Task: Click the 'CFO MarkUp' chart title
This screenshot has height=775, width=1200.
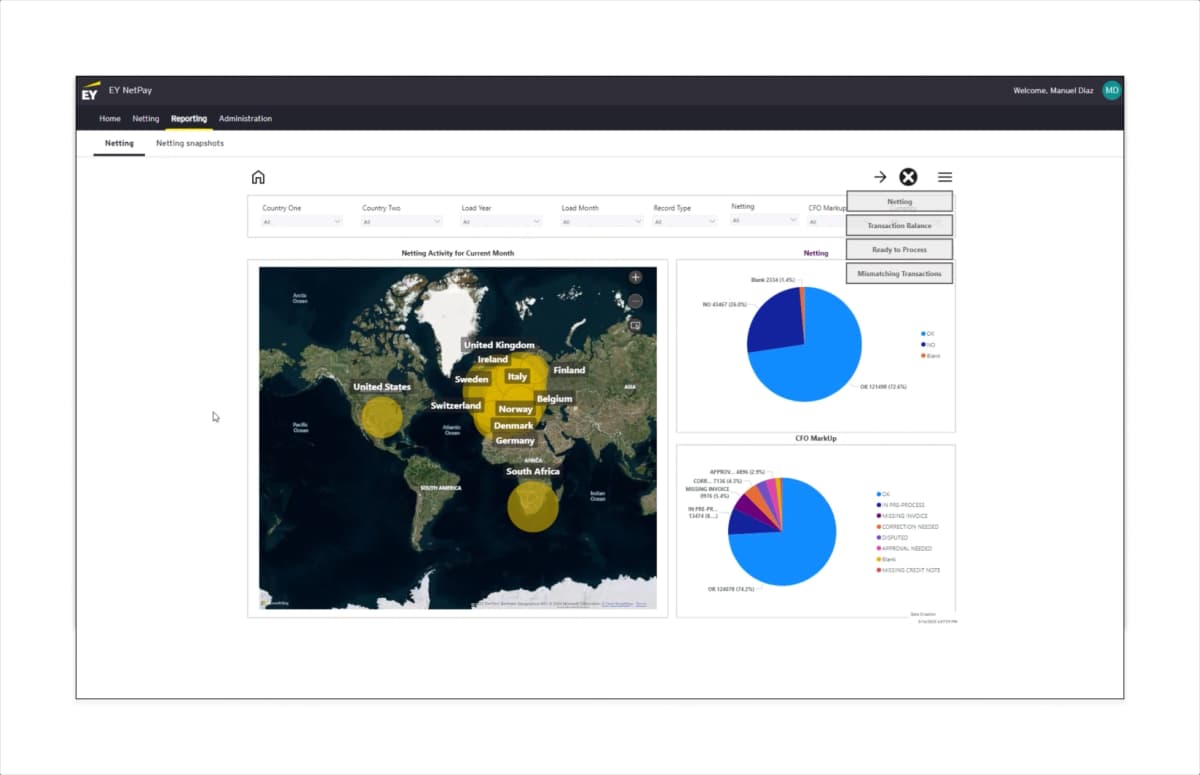Action: [816, 438]
